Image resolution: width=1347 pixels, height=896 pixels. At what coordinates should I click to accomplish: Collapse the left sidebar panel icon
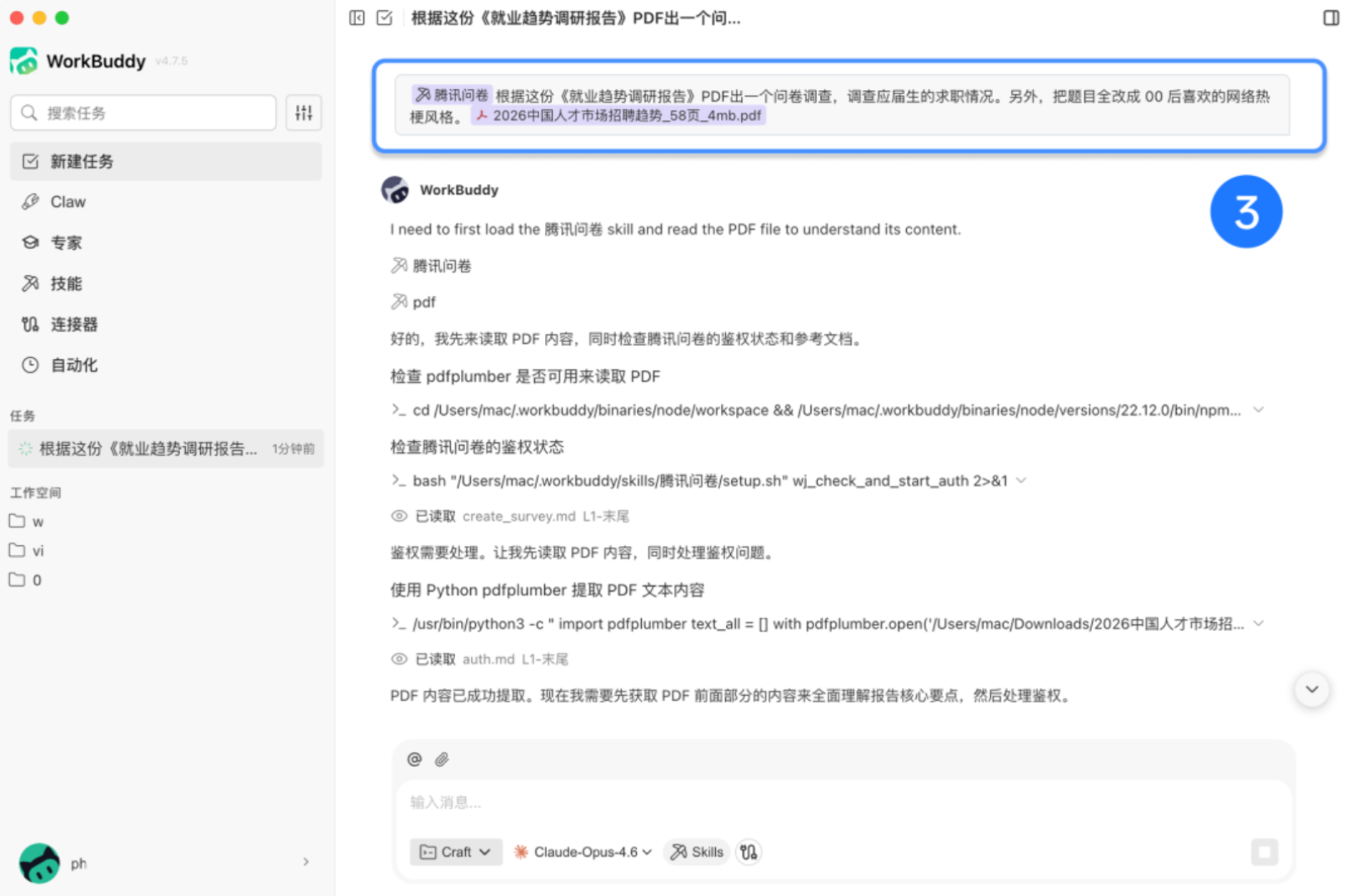pyautogui.click(x=357, y=18)
